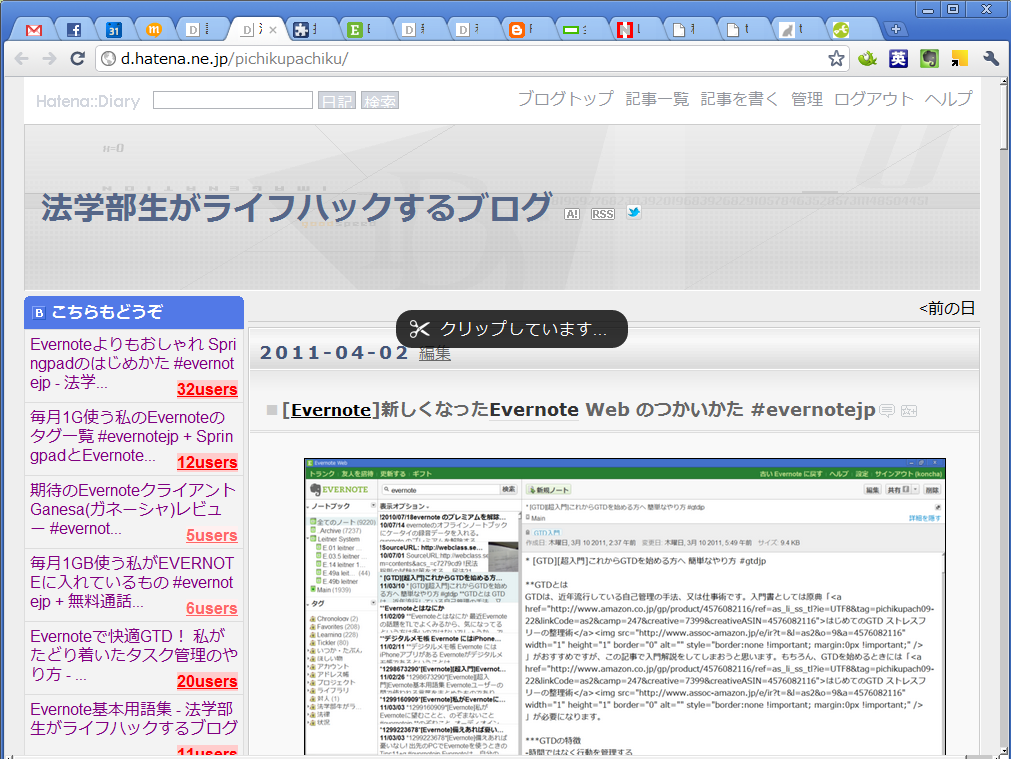
Task: Open a new tab with plus button
Action: pyautogui.click(x=895, y=29)
